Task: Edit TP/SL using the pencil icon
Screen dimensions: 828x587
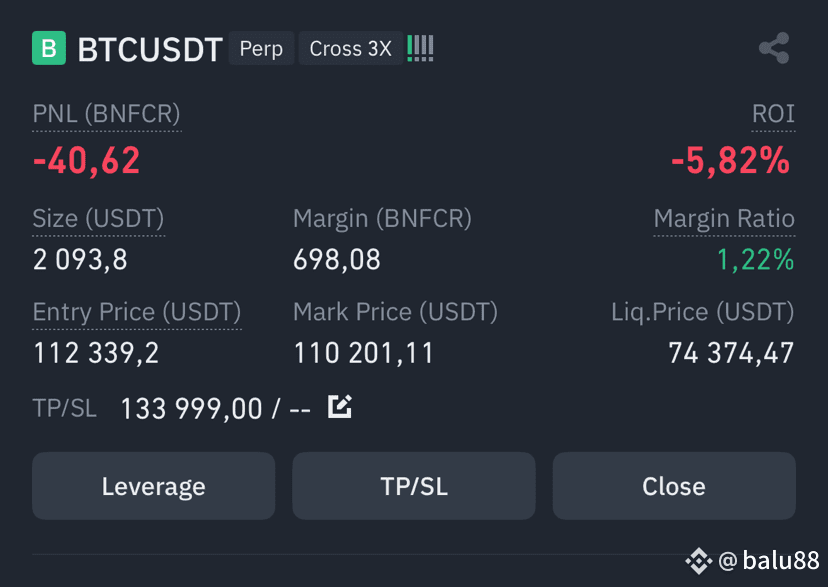Action: pyautogui.click(x=340, y=406)
